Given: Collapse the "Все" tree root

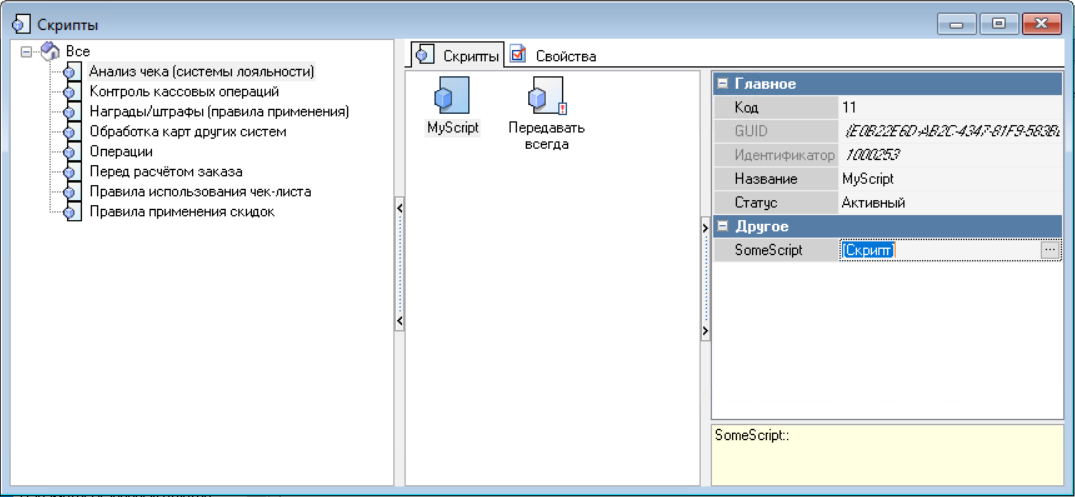Looking at the screenshot, I should [26, 52].
